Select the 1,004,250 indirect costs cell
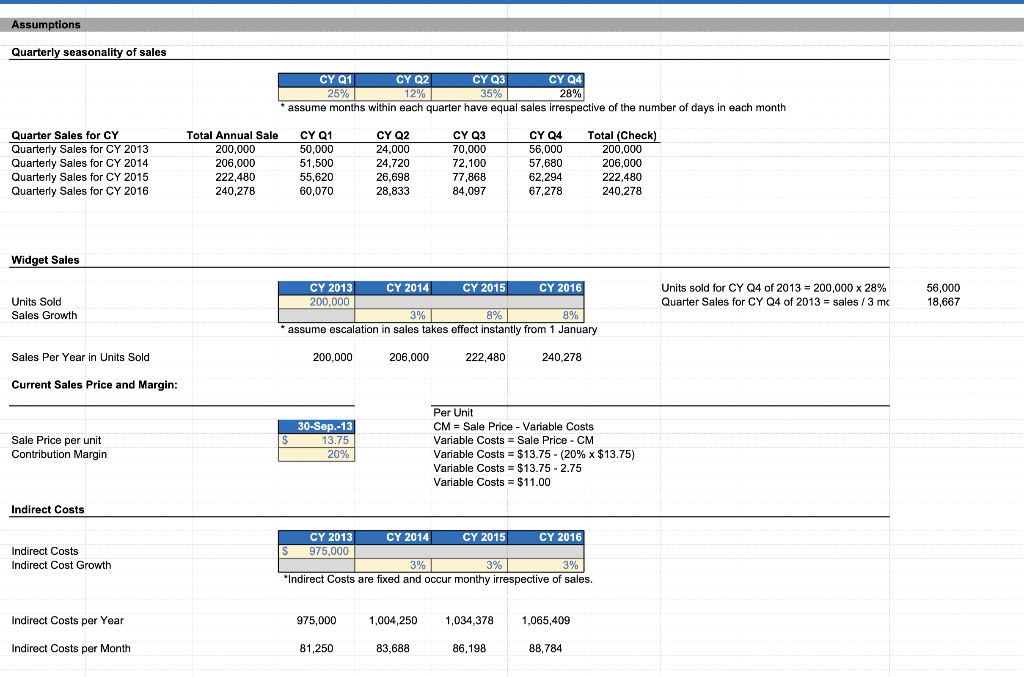Screen dimensions: 1024x677 pyautogui.click(x=393, y=621)
